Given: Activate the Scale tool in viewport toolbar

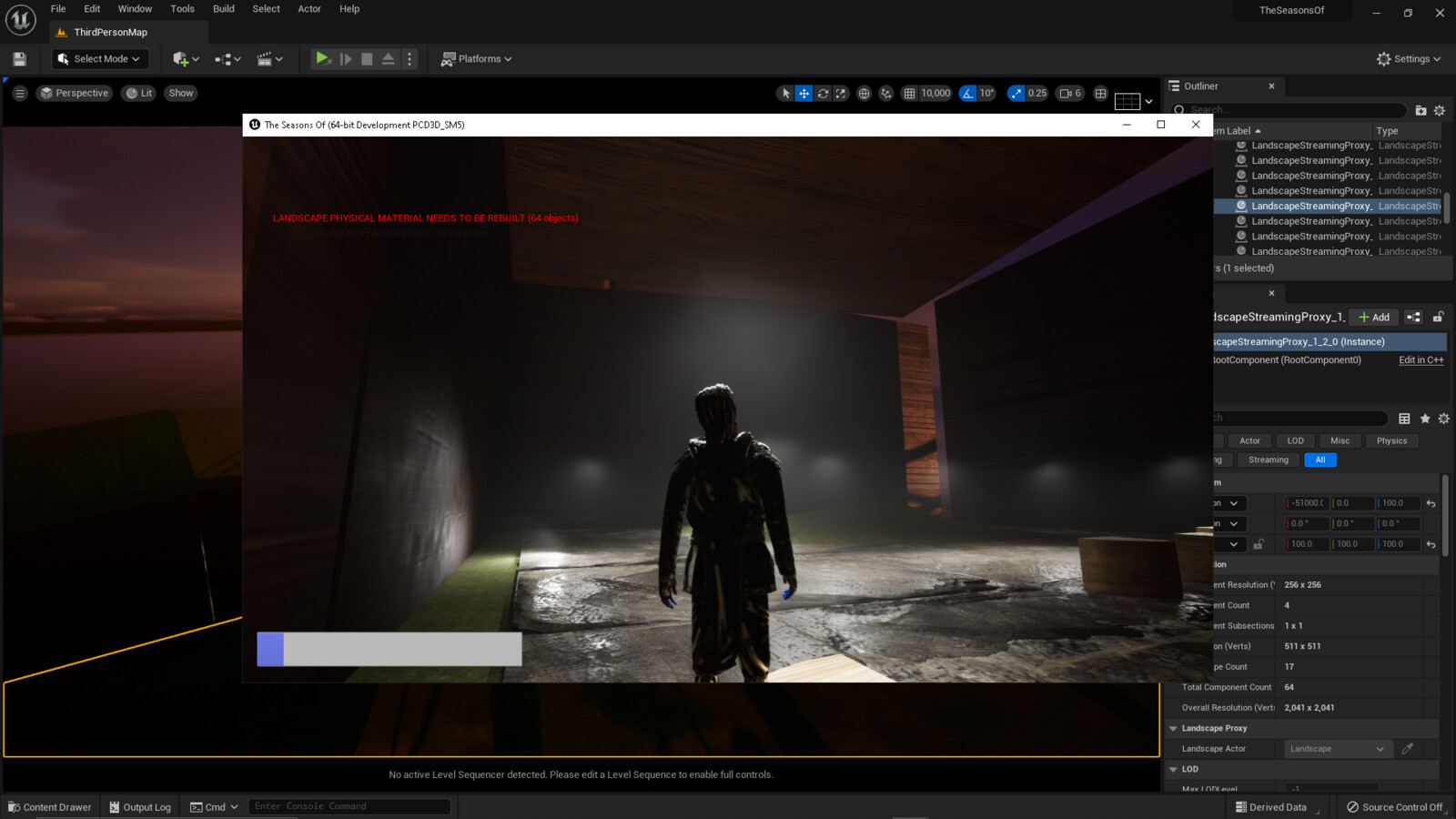Looking at the screenshot, I should coord(841,93).
